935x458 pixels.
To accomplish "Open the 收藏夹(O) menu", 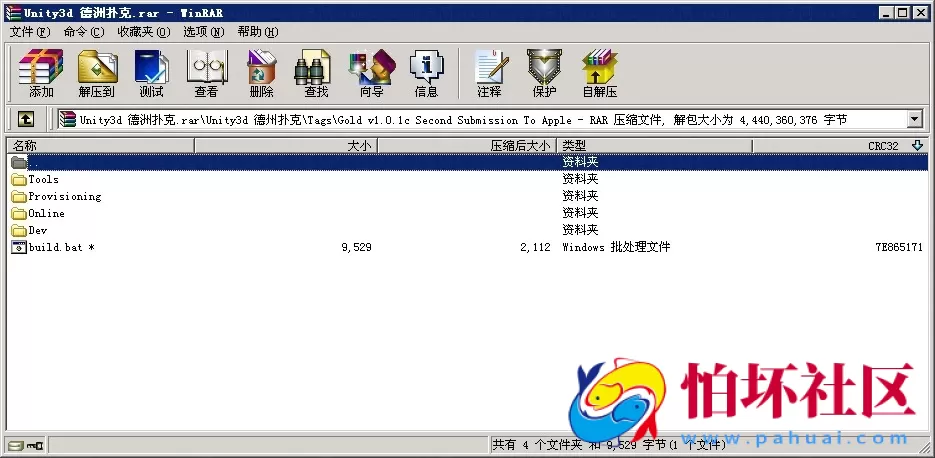I will click(x=144, y=32).
